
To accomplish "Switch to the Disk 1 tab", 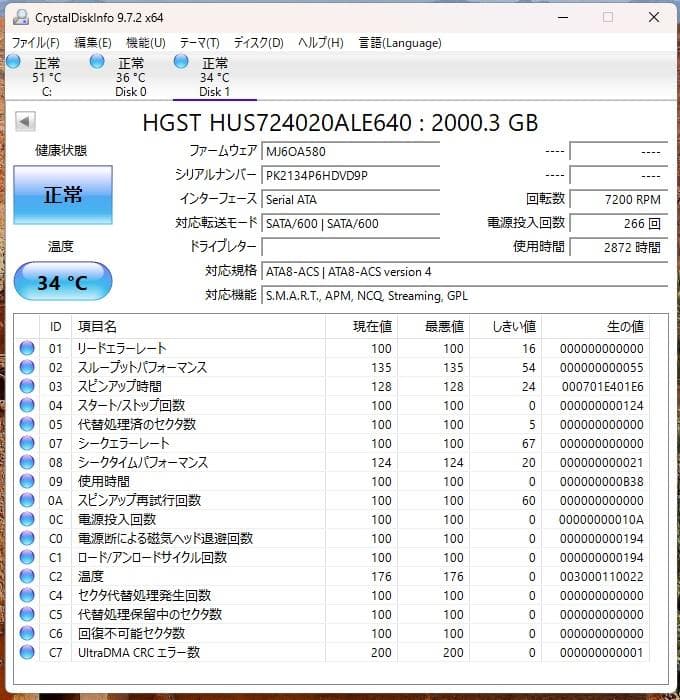I will point(214,77).
